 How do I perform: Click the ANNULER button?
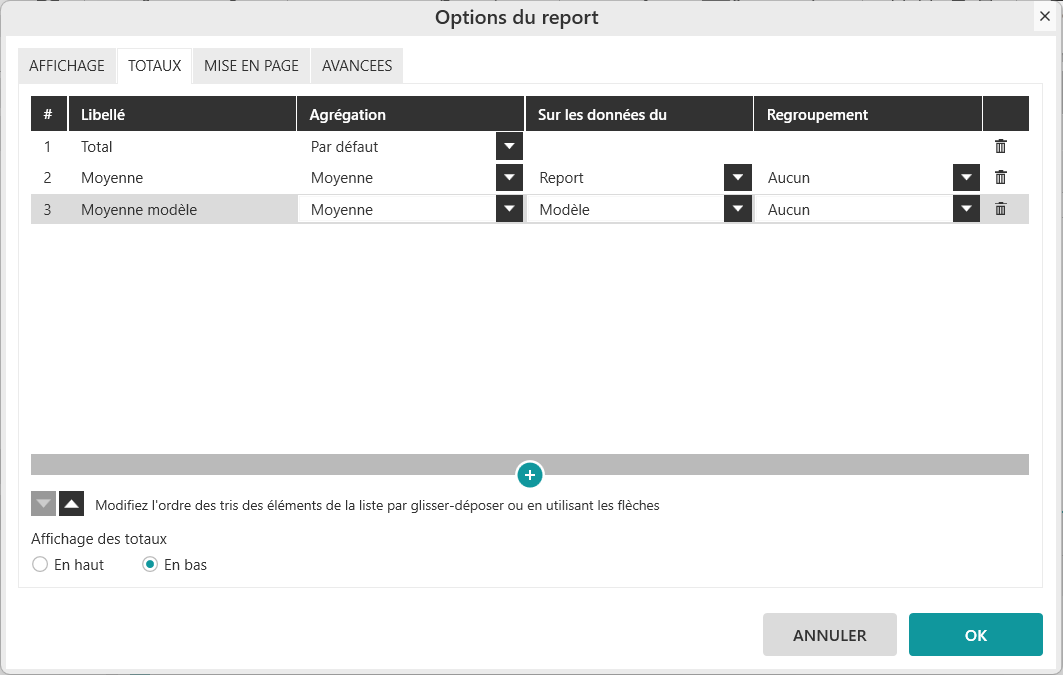(x=829, y=635)
